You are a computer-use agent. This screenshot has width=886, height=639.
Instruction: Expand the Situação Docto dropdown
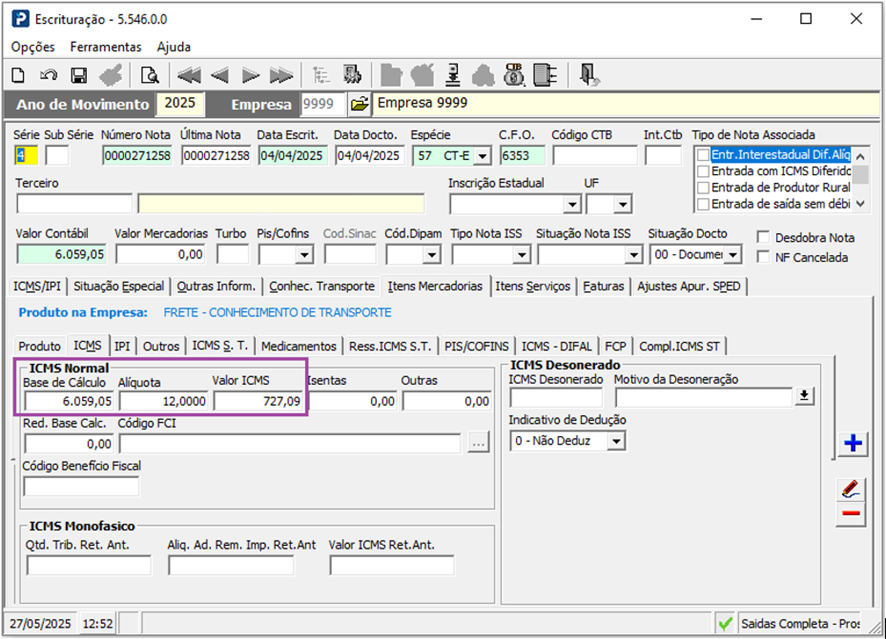coord(733,255)
